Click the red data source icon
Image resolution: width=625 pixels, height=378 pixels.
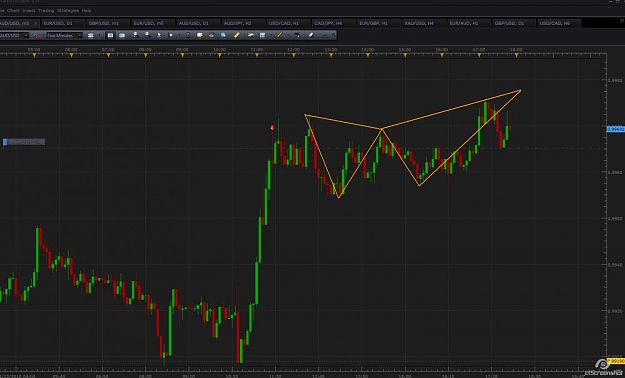click(36, 35)
